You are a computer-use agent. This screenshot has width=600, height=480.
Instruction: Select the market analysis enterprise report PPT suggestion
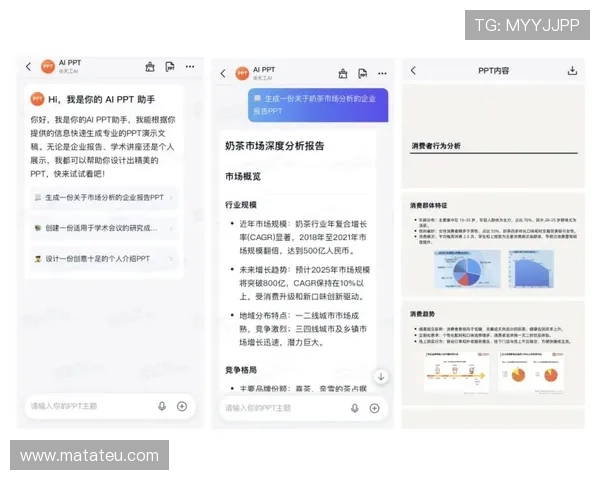coord(104,198)
